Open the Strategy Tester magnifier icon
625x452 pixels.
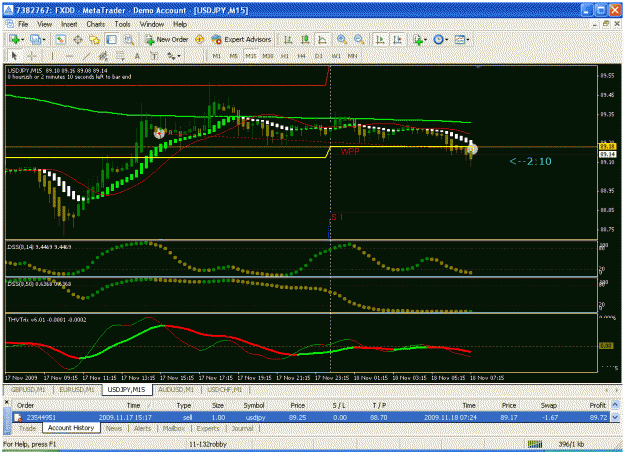(128, 39)
